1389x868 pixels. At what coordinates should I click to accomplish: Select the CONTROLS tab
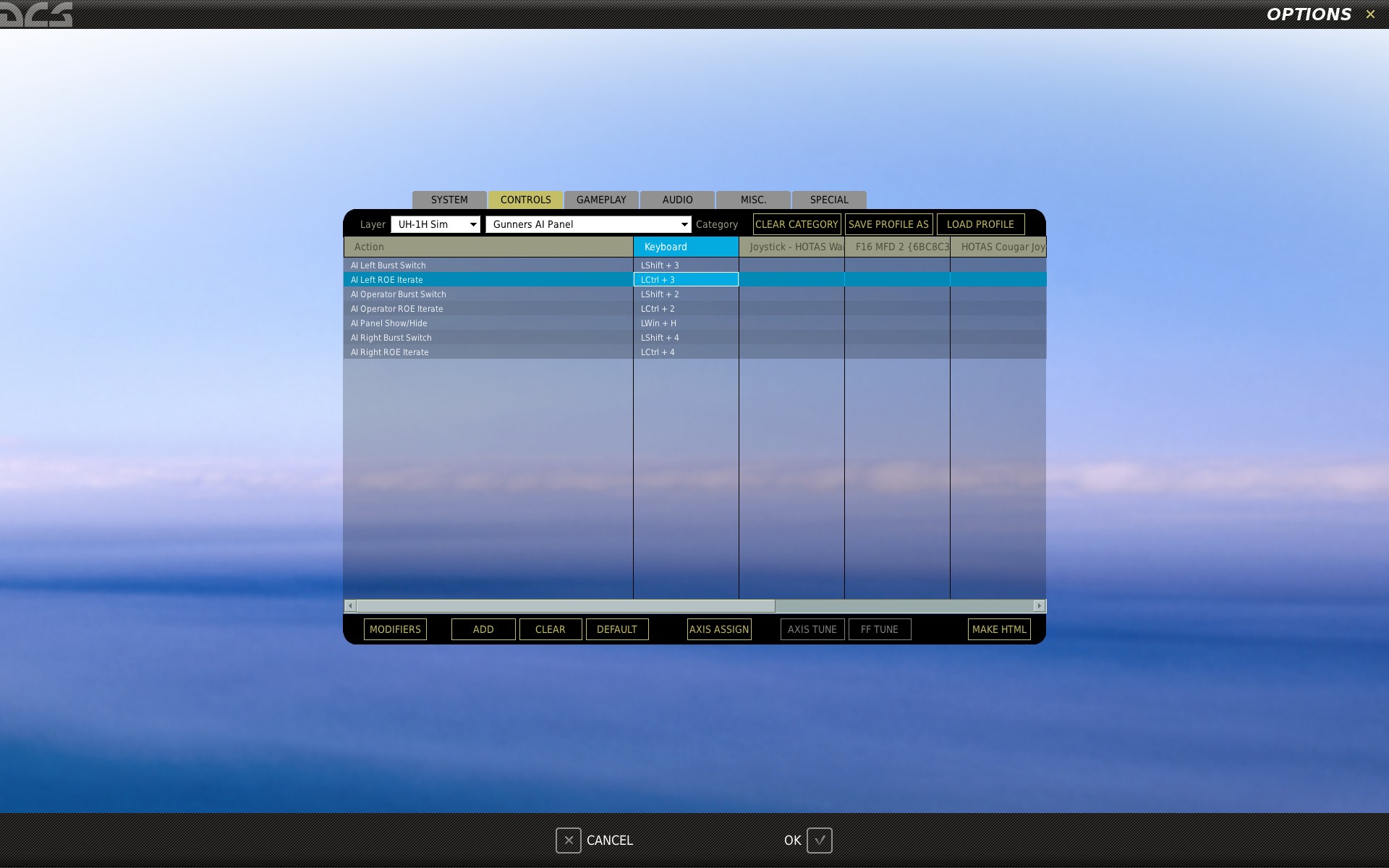tap(526, 200)
